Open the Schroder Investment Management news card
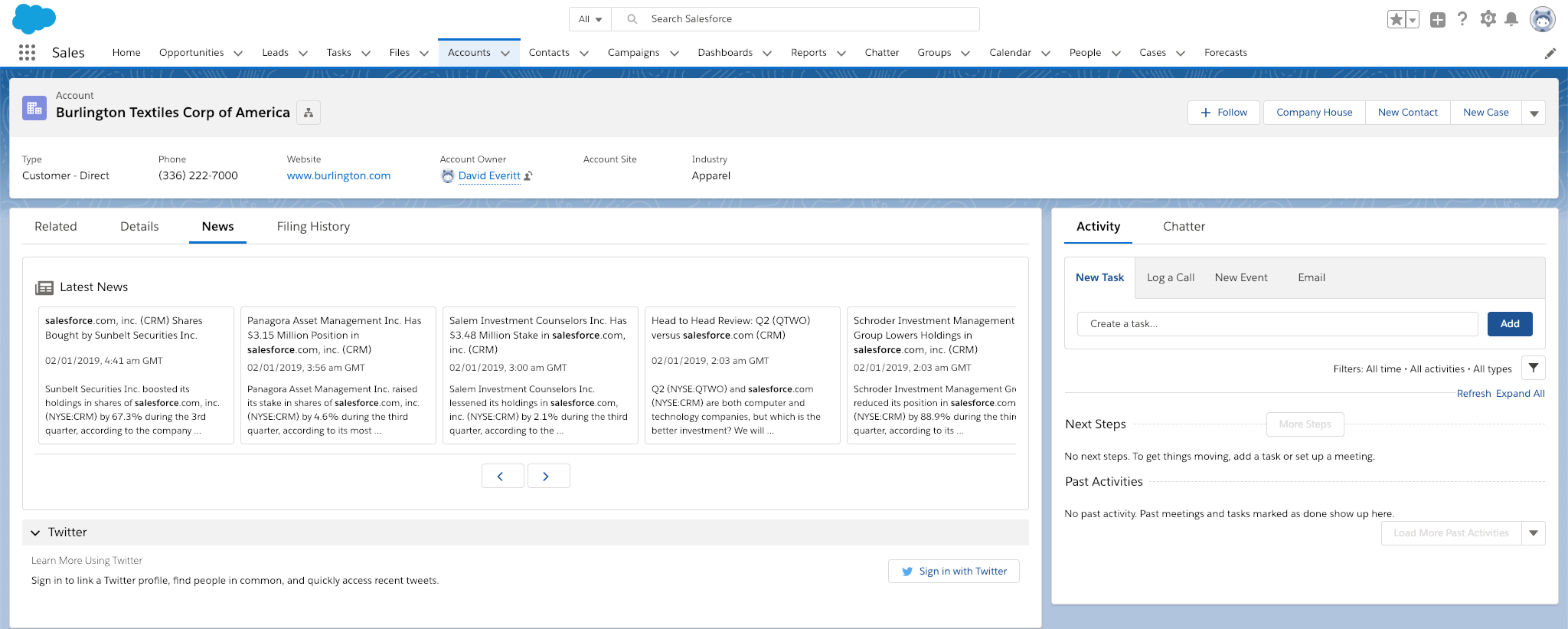The height and width of the screenshot is (629, 1568). pyautogui.click(x=932, y=375)
